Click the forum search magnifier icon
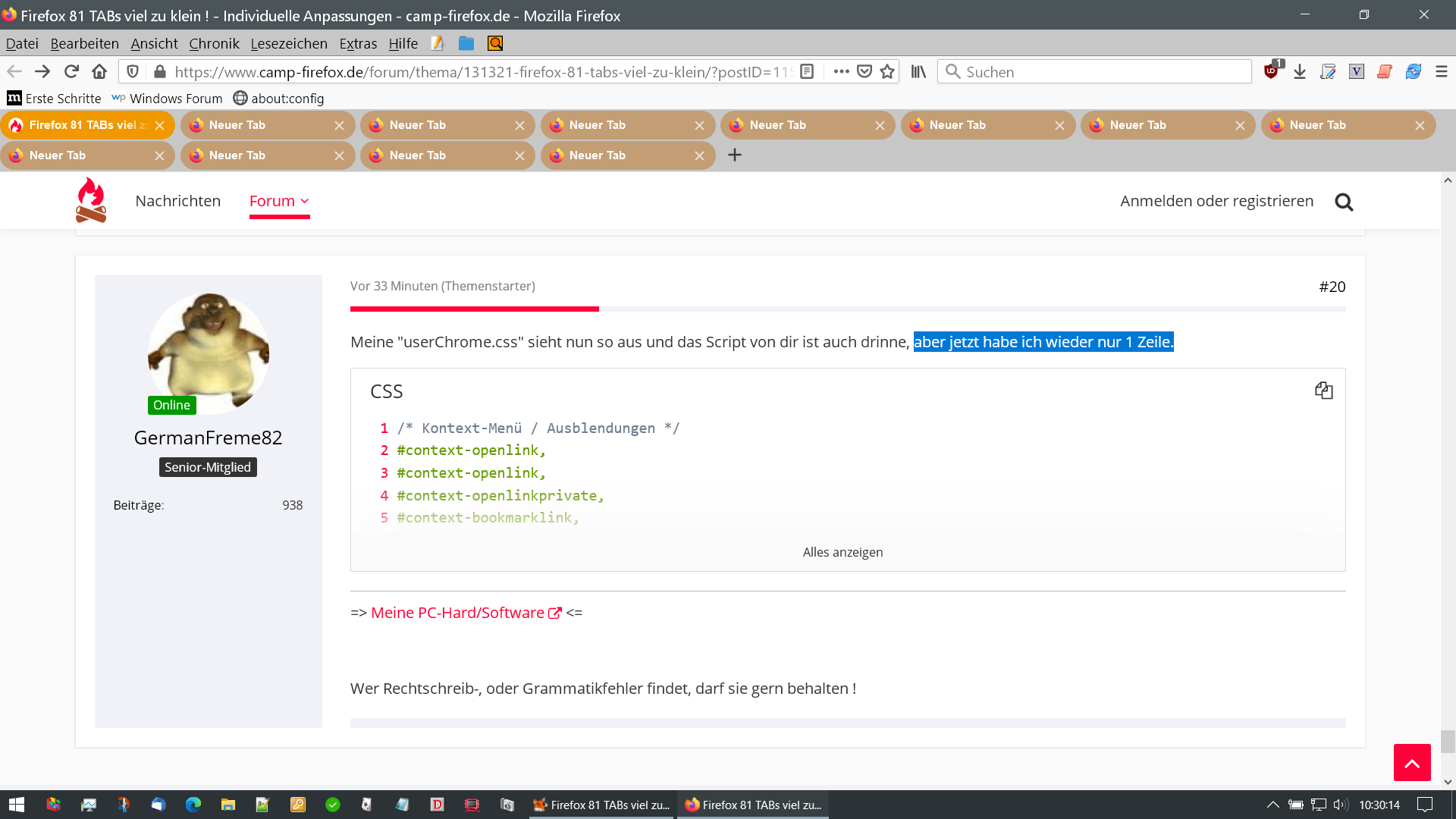The height and width of the screenshot is (819, 1456). pyautogui.click(x=1344, y=202)
